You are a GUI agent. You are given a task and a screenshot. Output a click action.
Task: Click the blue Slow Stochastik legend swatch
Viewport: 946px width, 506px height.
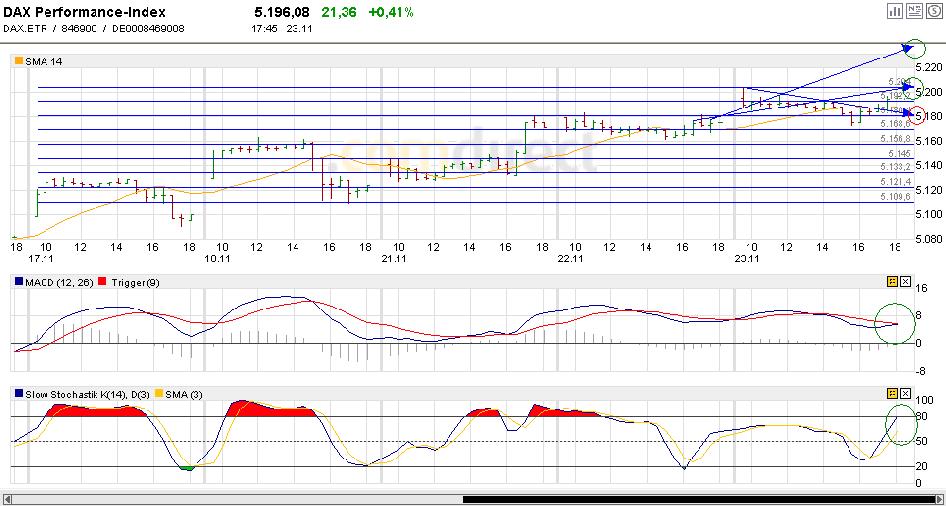[x=18, y=394]
